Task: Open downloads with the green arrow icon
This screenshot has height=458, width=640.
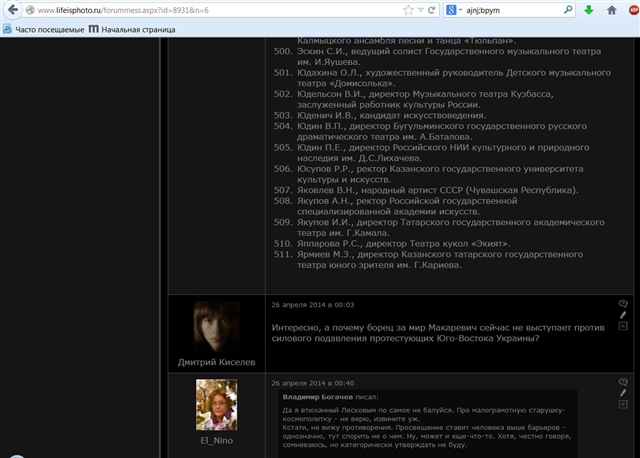Action: (x=589, y=10)
